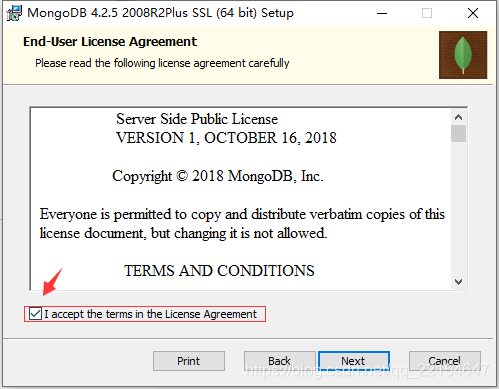Cancel the MongoDB installation
The image size is (499, 389).
point(445,361)
